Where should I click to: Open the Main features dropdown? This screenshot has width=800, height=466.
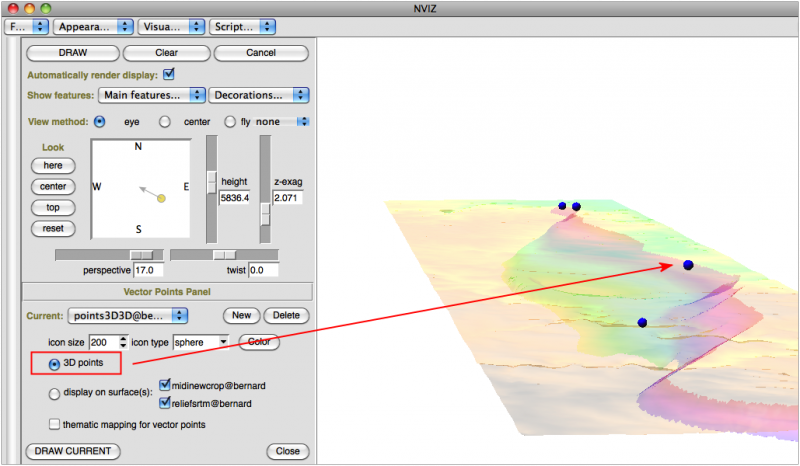point(152,96)
